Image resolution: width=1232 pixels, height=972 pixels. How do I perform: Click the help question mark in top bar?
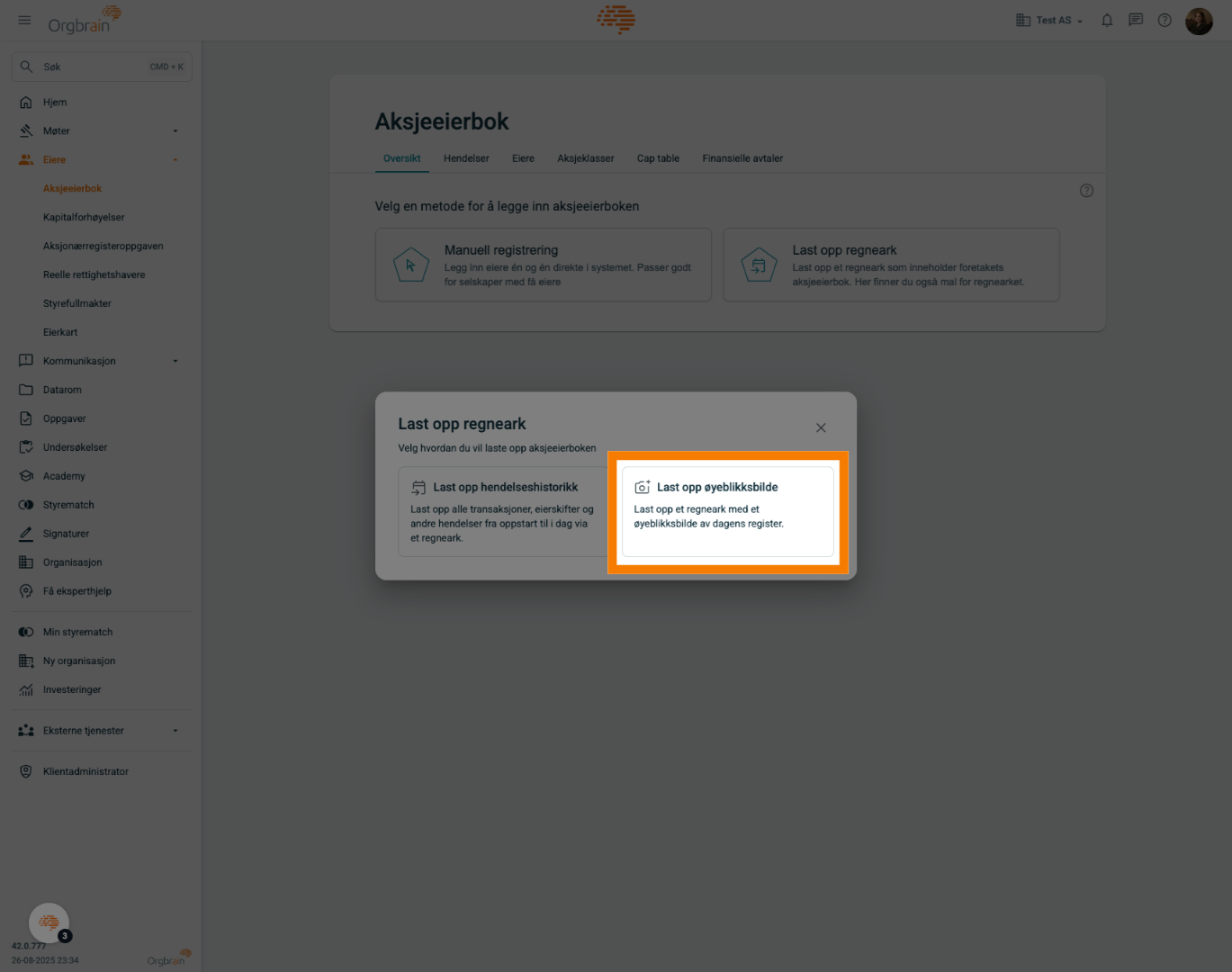(1165, 20)
